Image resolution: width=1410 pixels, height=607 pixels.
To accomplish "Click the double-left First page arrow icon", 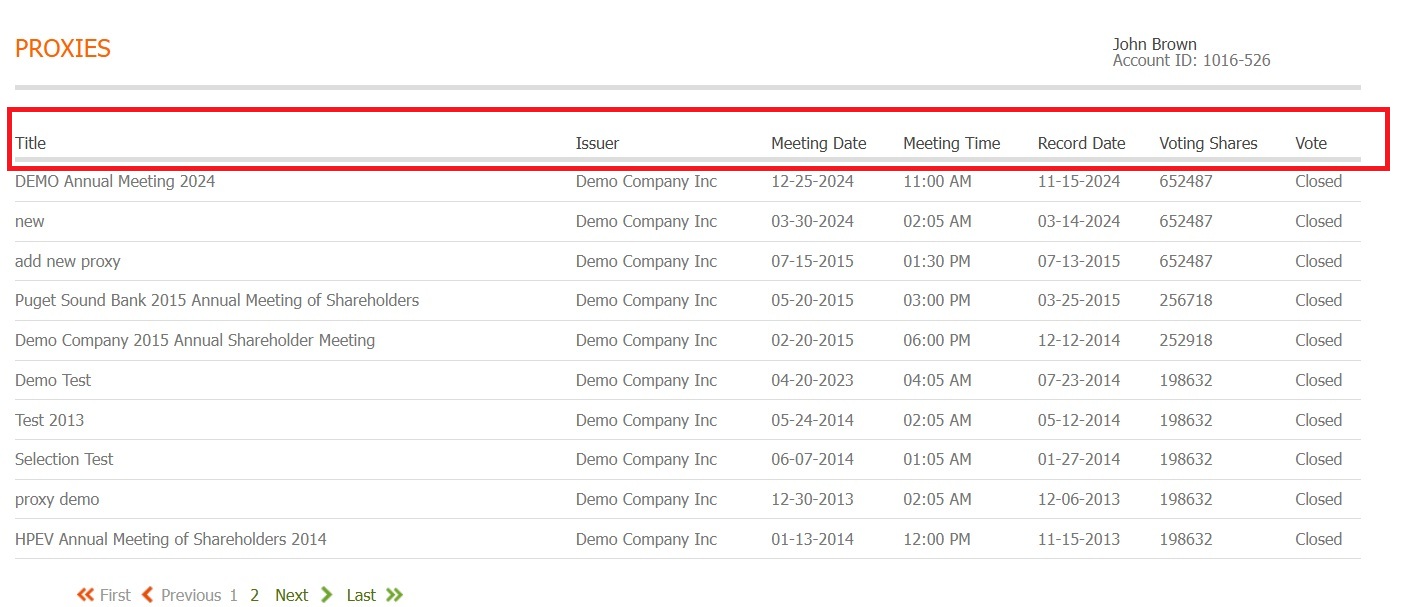I will pyautogui.click(x=86, y=595).
